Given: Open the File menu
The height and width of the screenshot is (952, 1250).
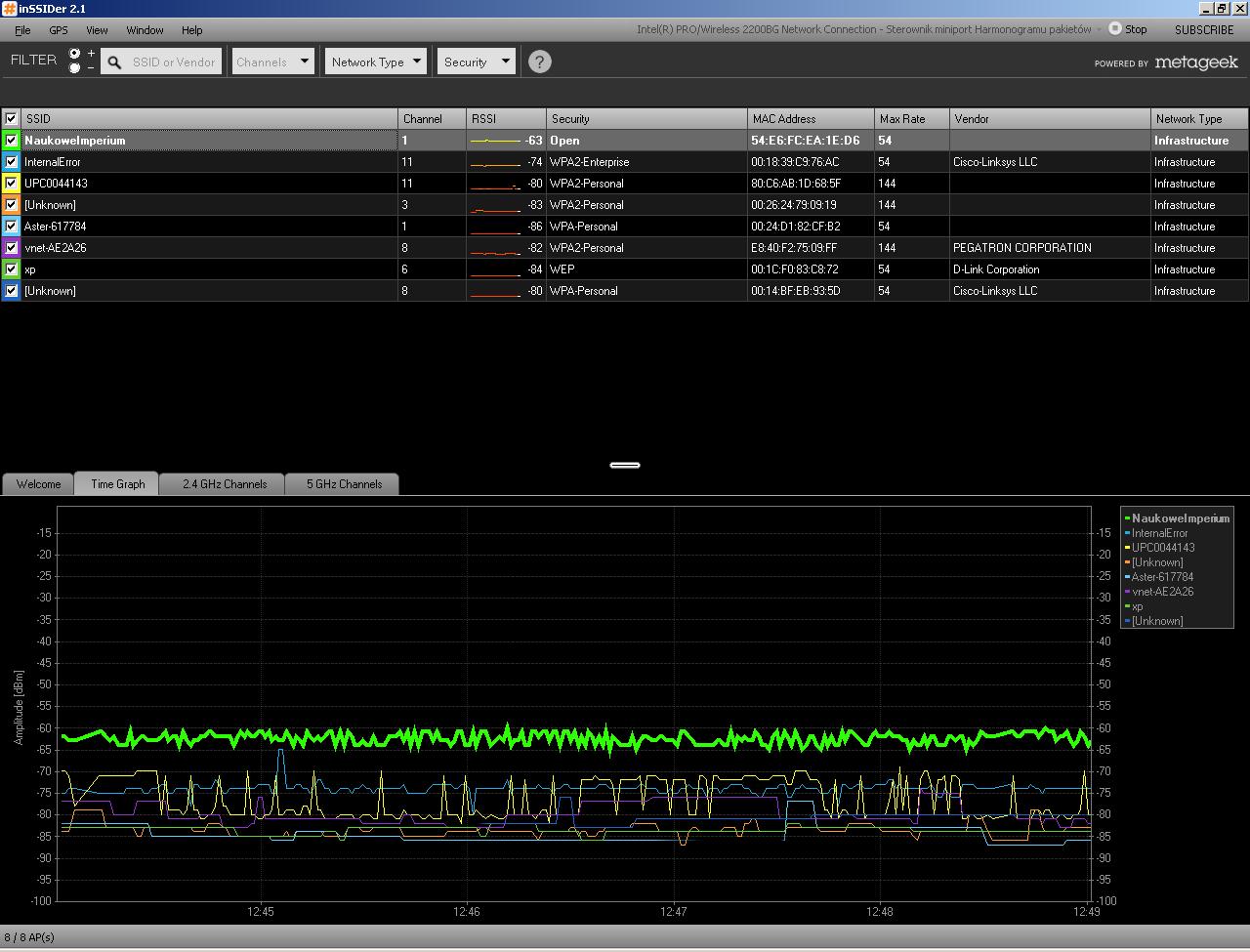Looking at the screenshot, I should pyautogui.click(x=22, y=30).
